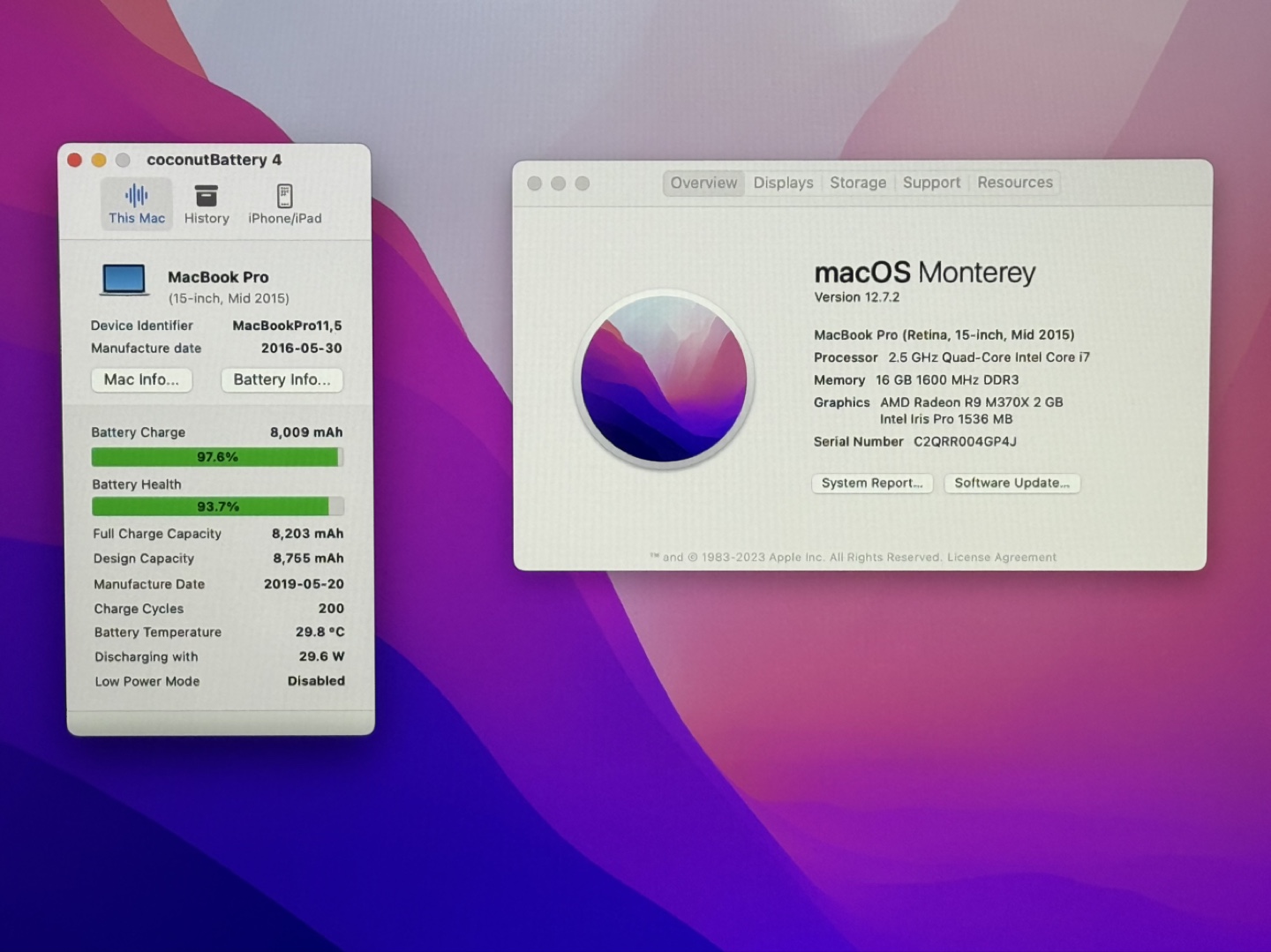This screenshot has width=1271, height=952.
Task: Switch to the Resources tab
Action: coord(1015,183)
